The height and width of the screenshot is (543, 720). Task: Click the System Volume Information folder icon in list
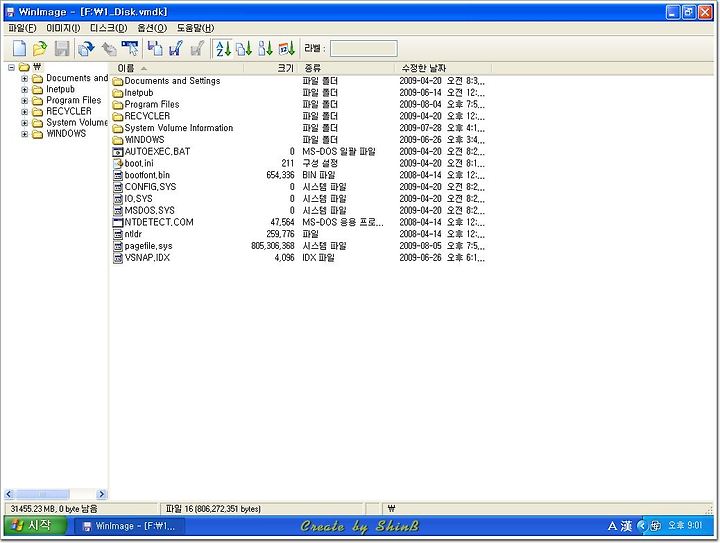118,129
